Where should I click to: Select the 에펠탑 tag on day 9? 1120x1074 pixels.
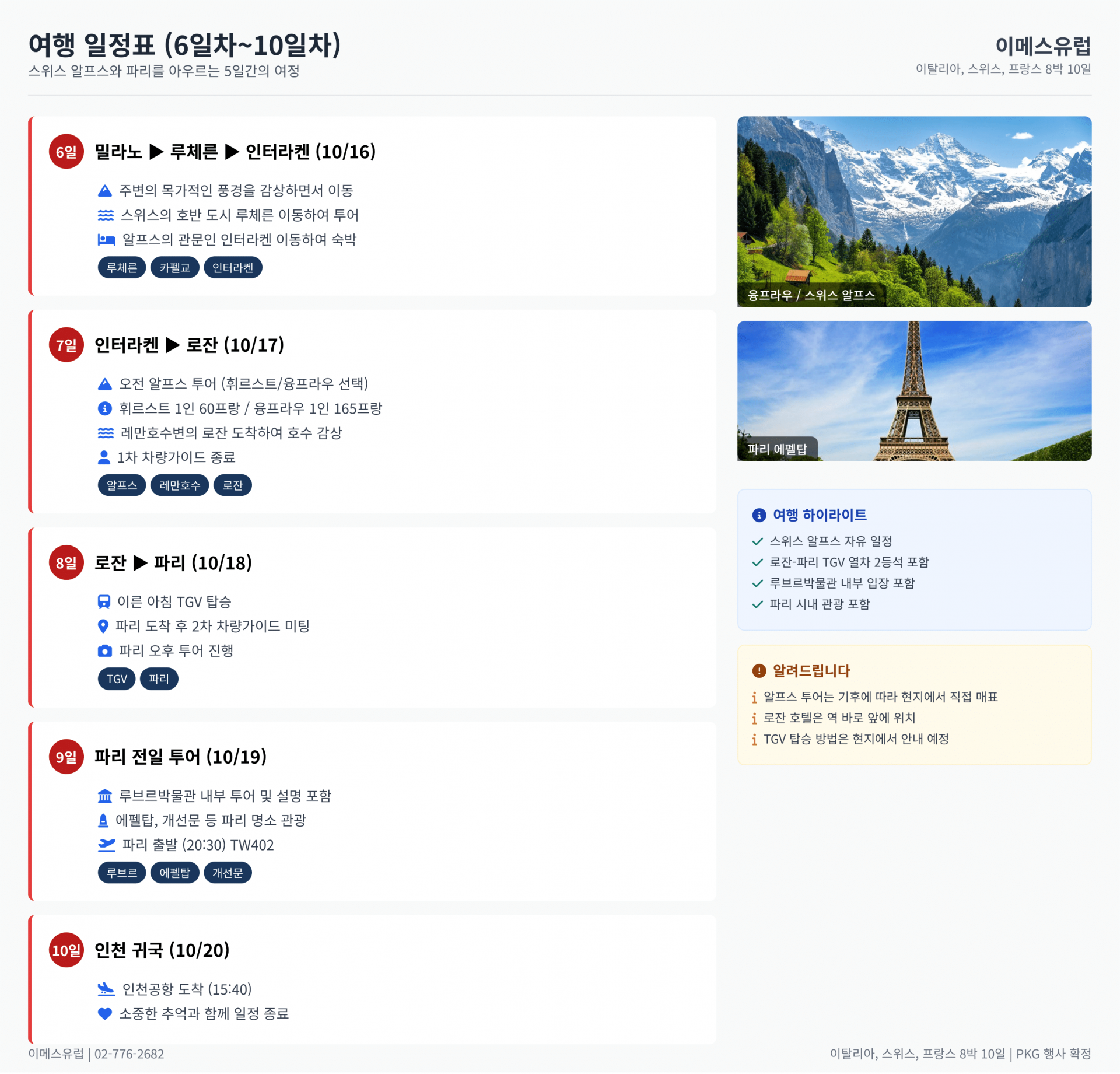[175, 873]
